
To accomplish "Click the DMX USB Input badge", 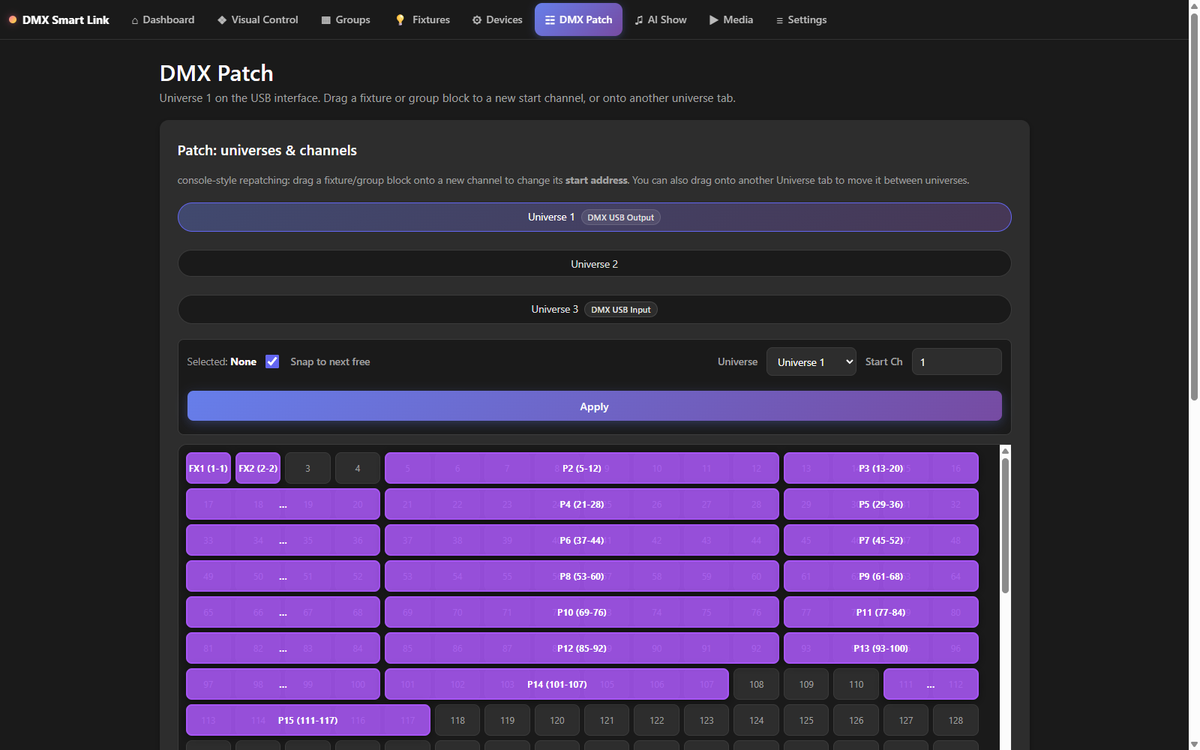I will (621, 310).
